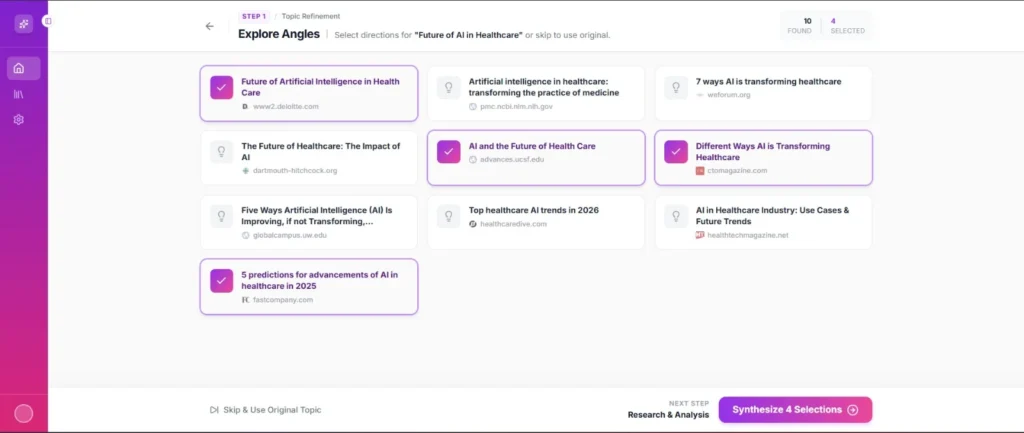Click the user avatar at sidebar bottom
1024x433 pixels.
[23, 413]
